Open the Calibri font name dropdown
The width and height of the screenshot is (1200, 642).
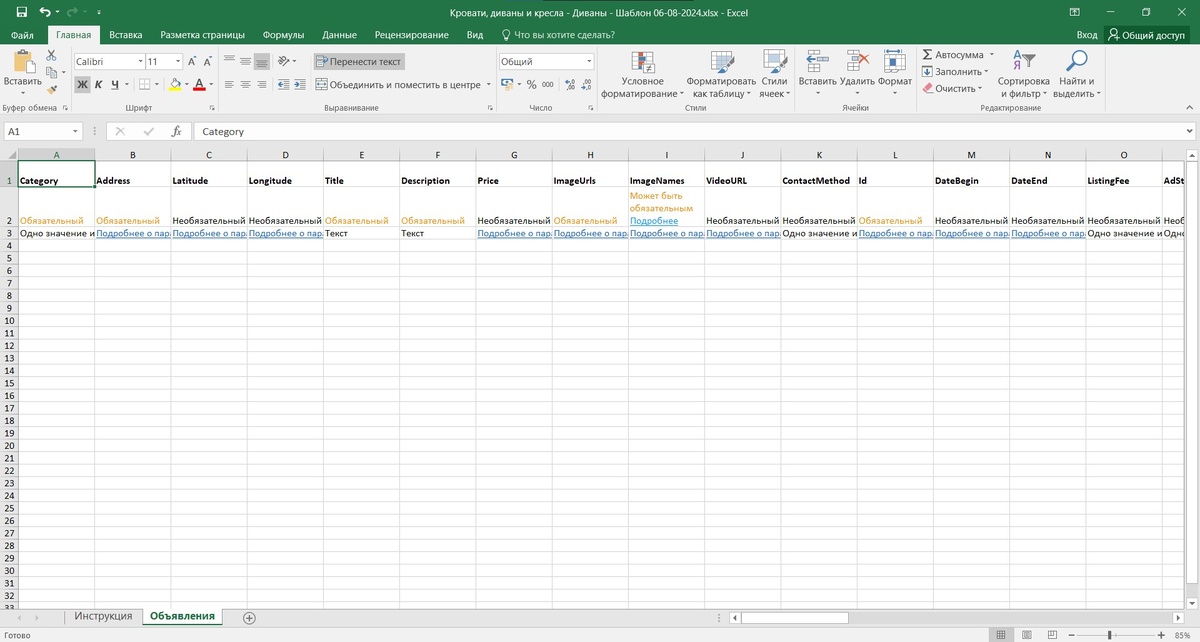click(140, 61)
